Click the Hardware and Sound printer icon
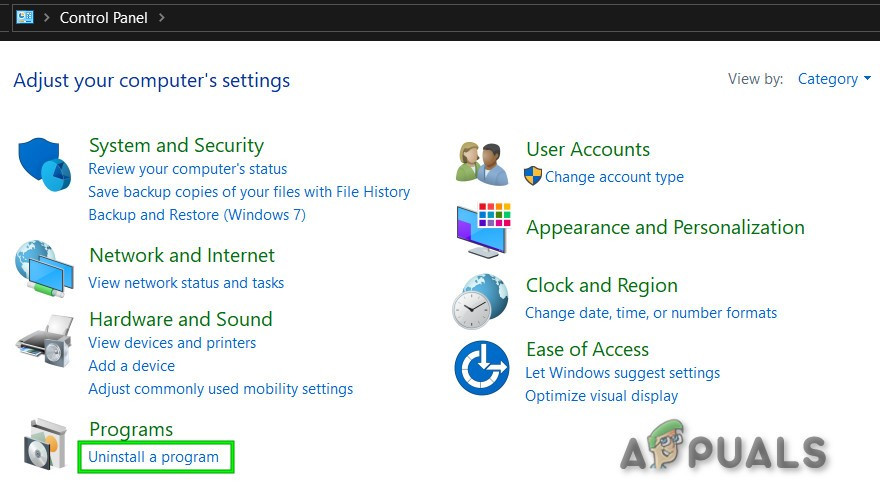 44,342
